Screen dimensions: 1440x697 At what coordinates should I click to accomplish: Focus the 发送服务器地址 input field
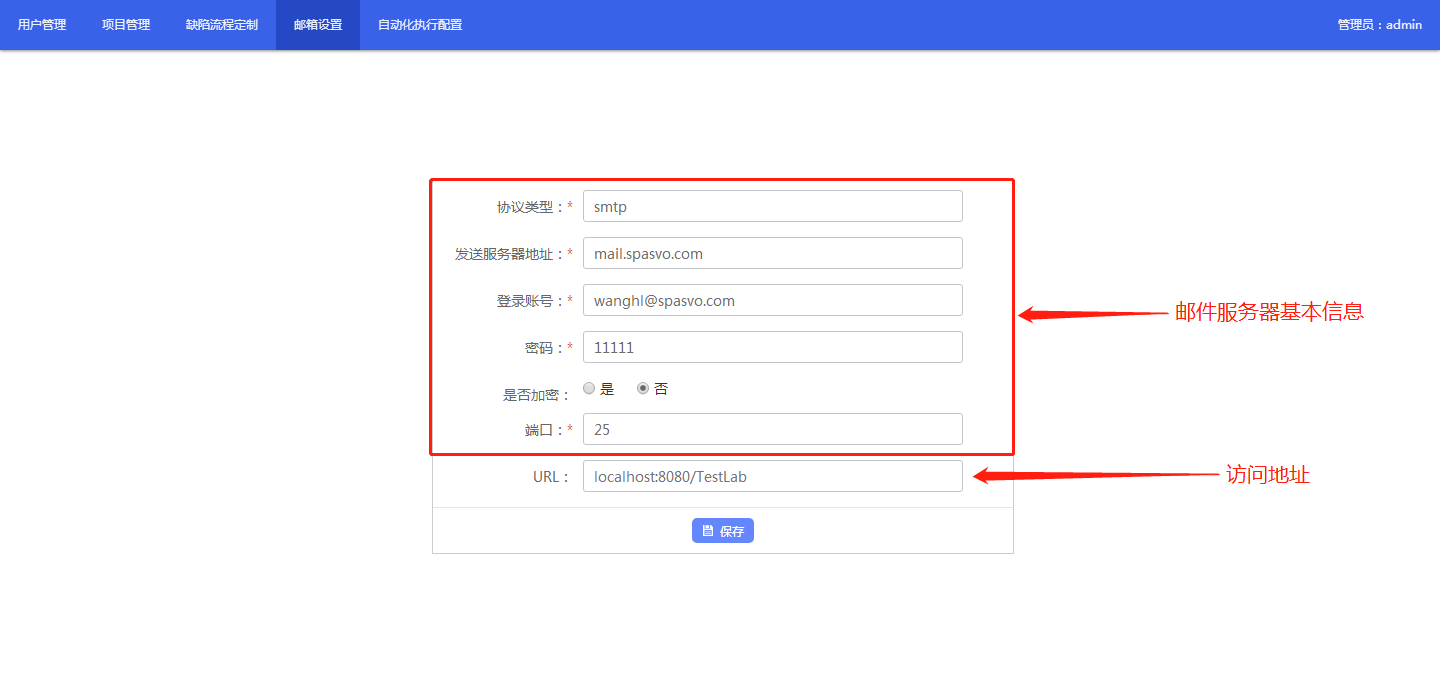[772, 254]
